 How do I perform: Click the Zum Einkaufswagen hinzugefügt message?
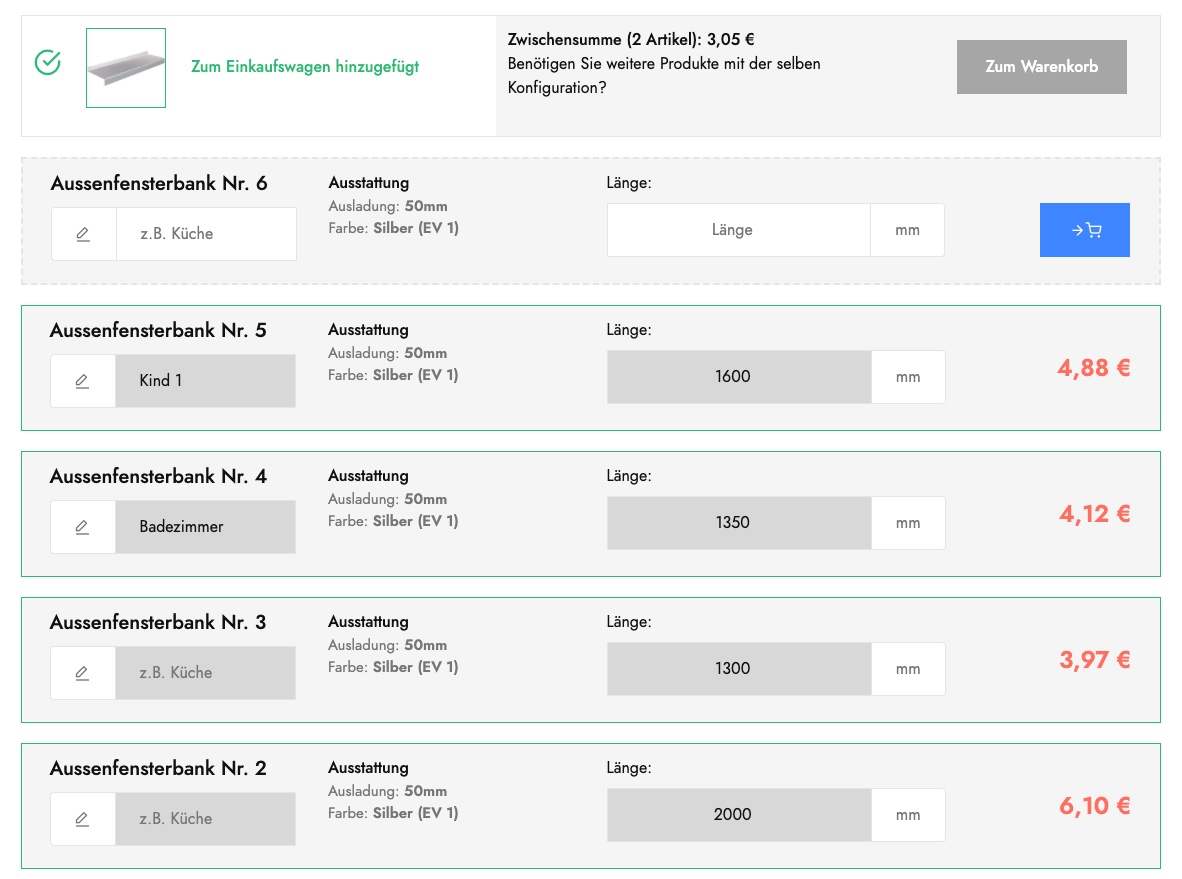305,66
